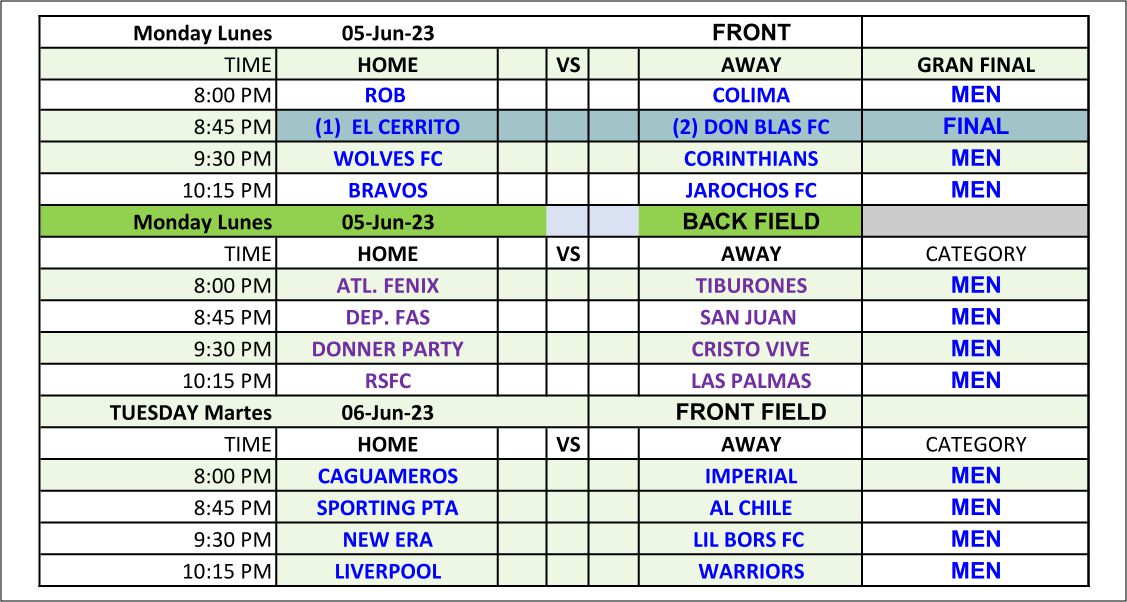
Task: Select the DONNER PARTY cell
Action: tap(387, 348)
